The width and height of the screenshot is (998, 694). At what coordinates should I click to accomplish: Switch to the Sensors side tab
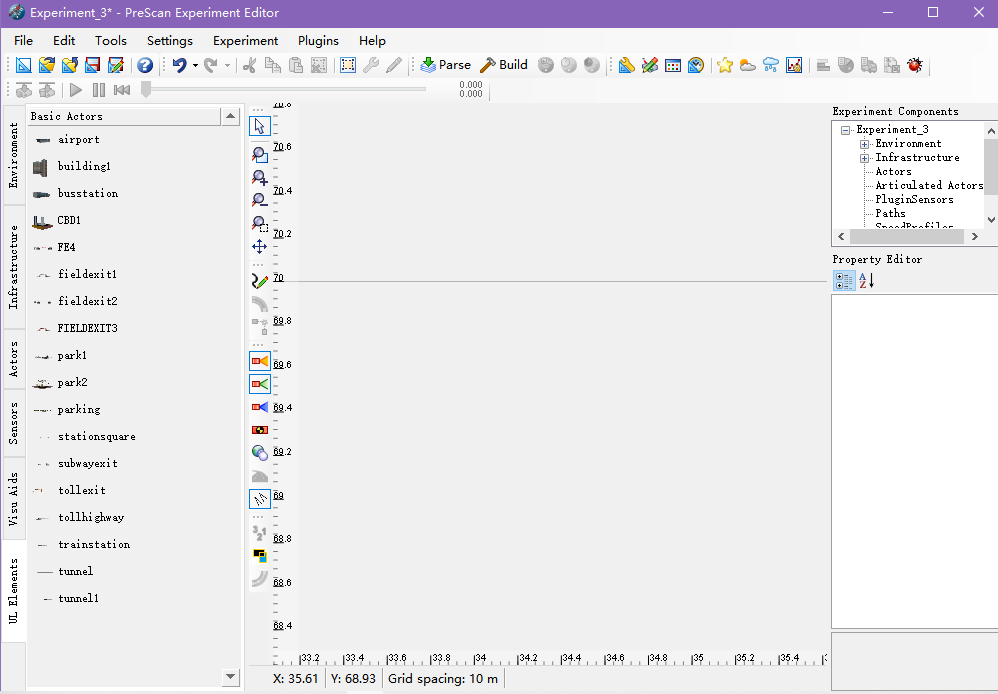(x=13, y=423)
